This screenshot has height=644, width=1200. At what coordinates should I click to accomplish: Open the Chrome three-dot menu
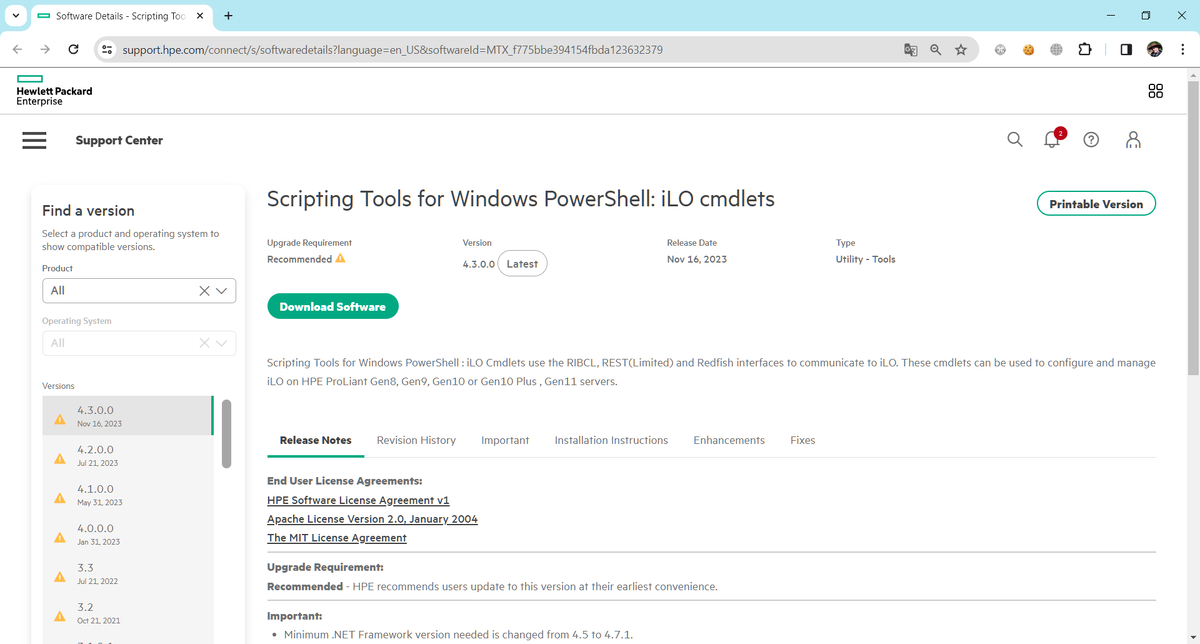[x=1182, y=49]
